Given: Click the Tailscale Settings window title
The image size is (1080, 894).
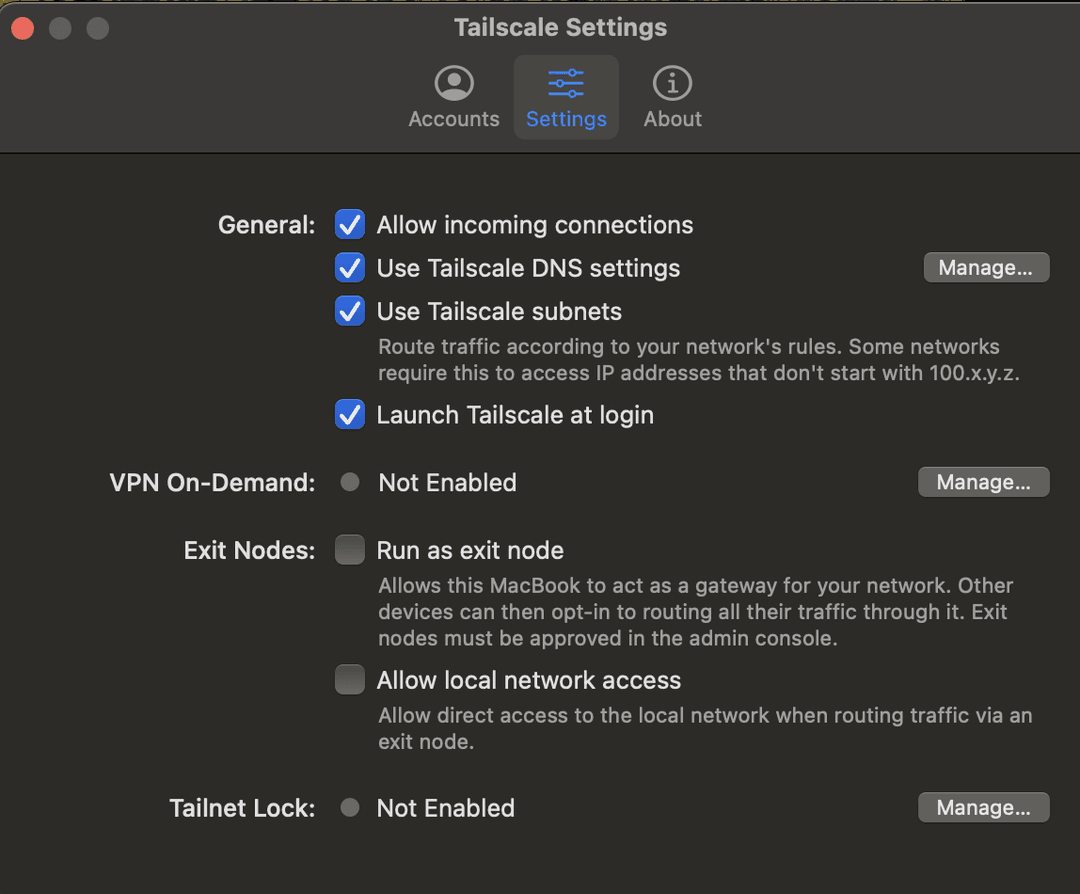Looking at the screenshot, I should pyautogui.click(x=560, y=28).
